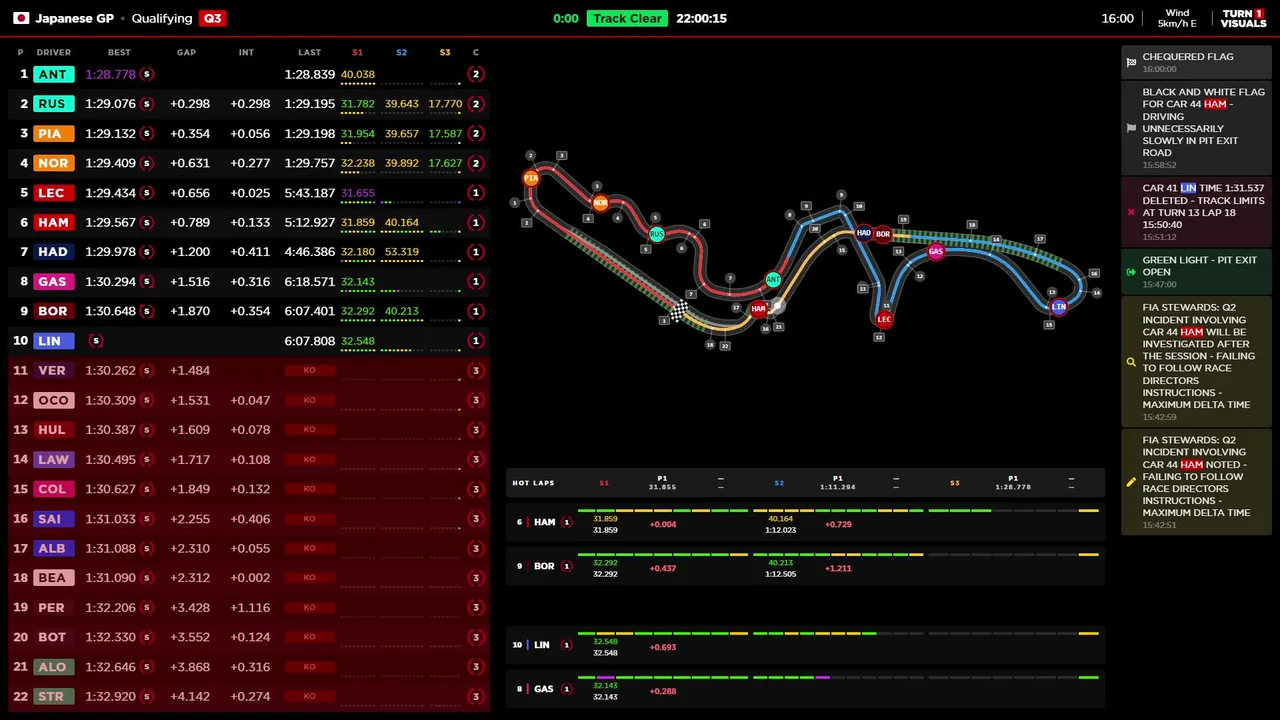The height and width of the screenshot is (720, 1280).
Task: Select the LEC driver badge in the standings
Action: click(52, 193)
